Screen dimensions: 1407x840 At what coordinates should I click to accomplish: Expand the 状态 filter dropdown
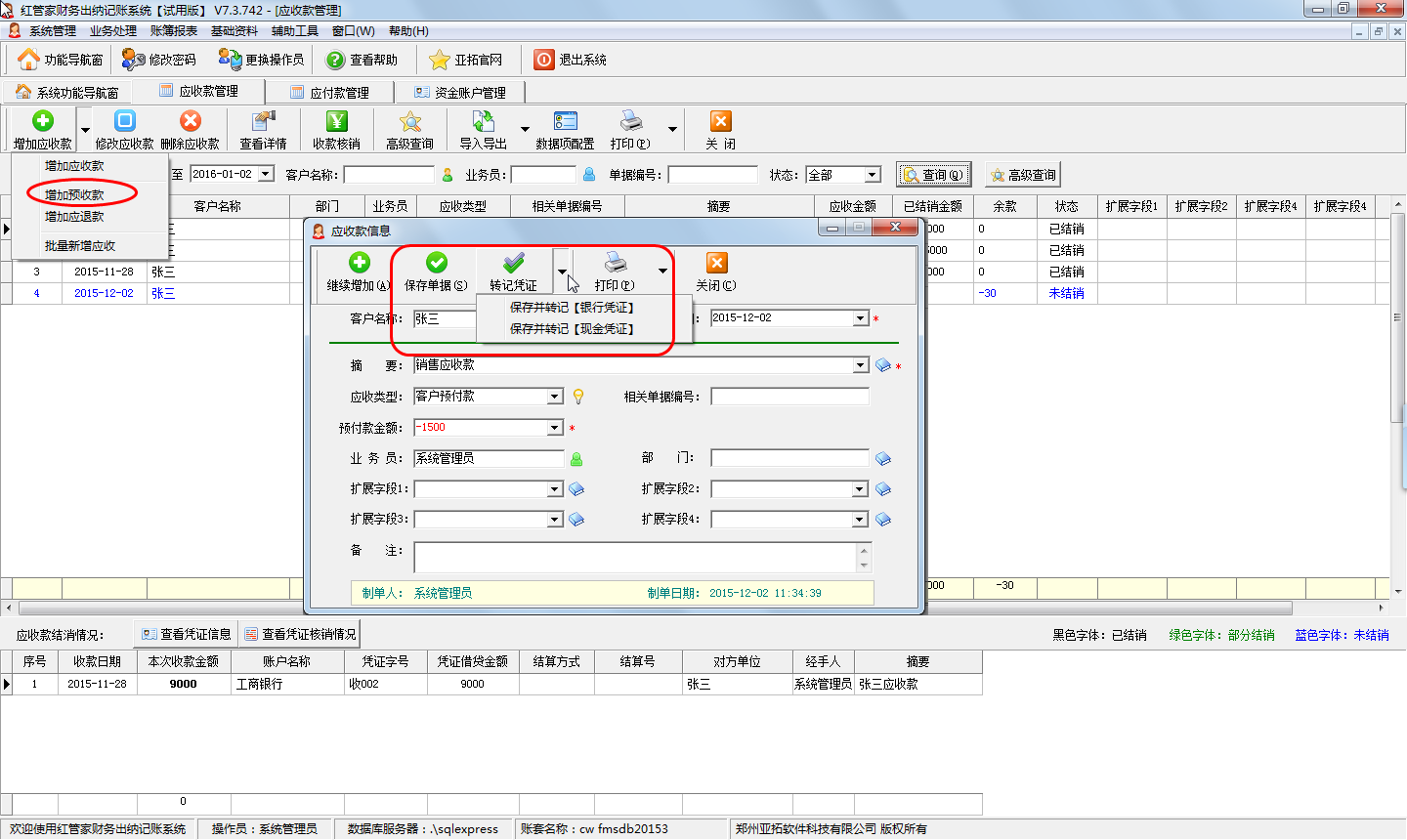[872, 175]
